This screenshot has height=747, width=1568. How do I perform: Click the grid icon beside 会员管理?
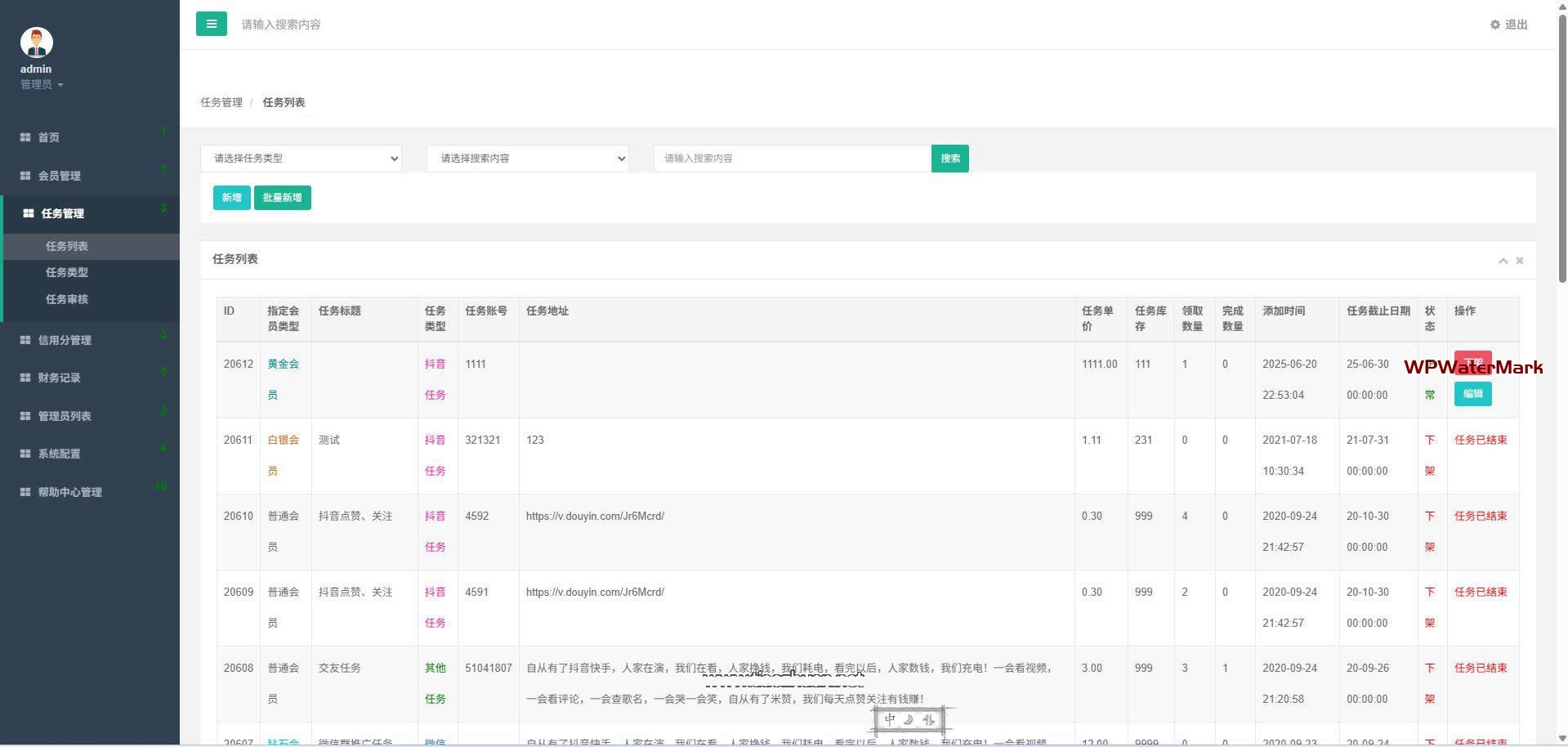[x=25, y=176]
